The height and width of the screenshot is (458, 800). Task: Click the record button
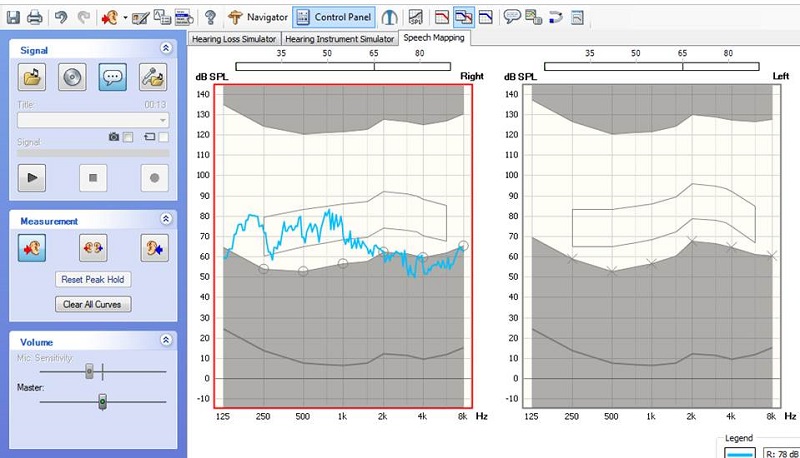pos(154,178)
